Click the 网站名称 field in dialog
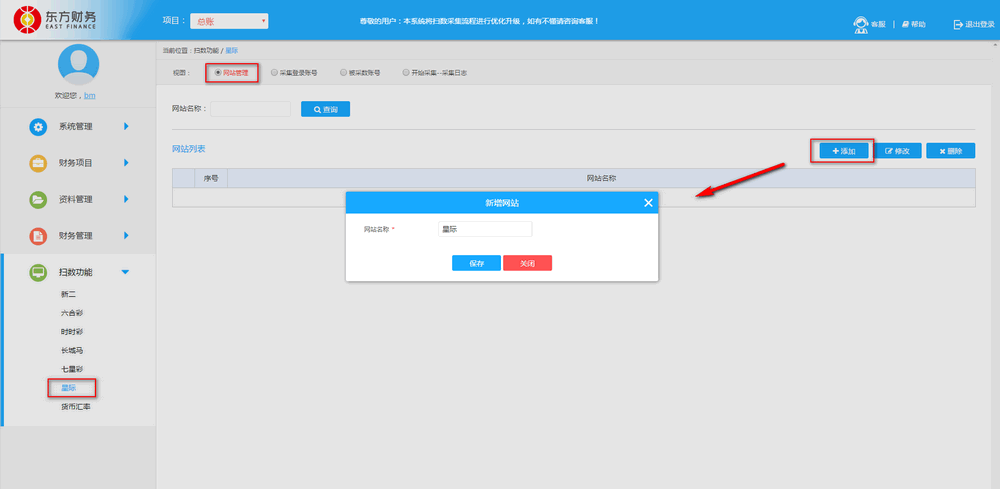Viewport: 1000px width, 489px height. click(x=485, y=229)
